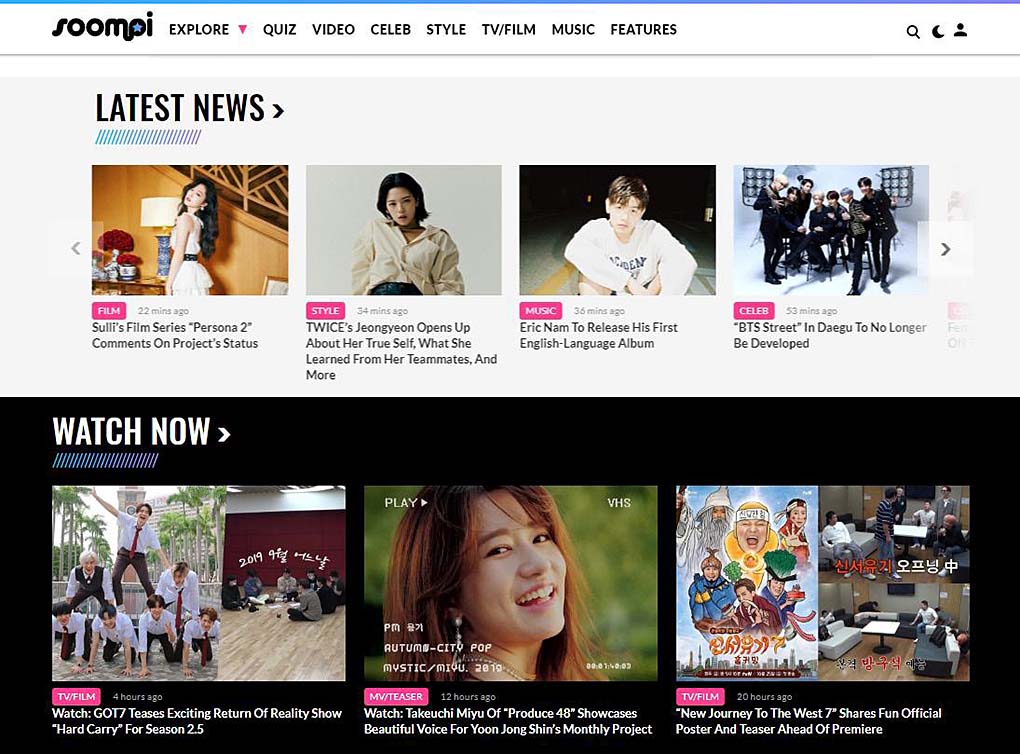This screenshot has height=754, width=1020.
Task: Expand the Explore dropdown arrow
Action: (243, 29)
